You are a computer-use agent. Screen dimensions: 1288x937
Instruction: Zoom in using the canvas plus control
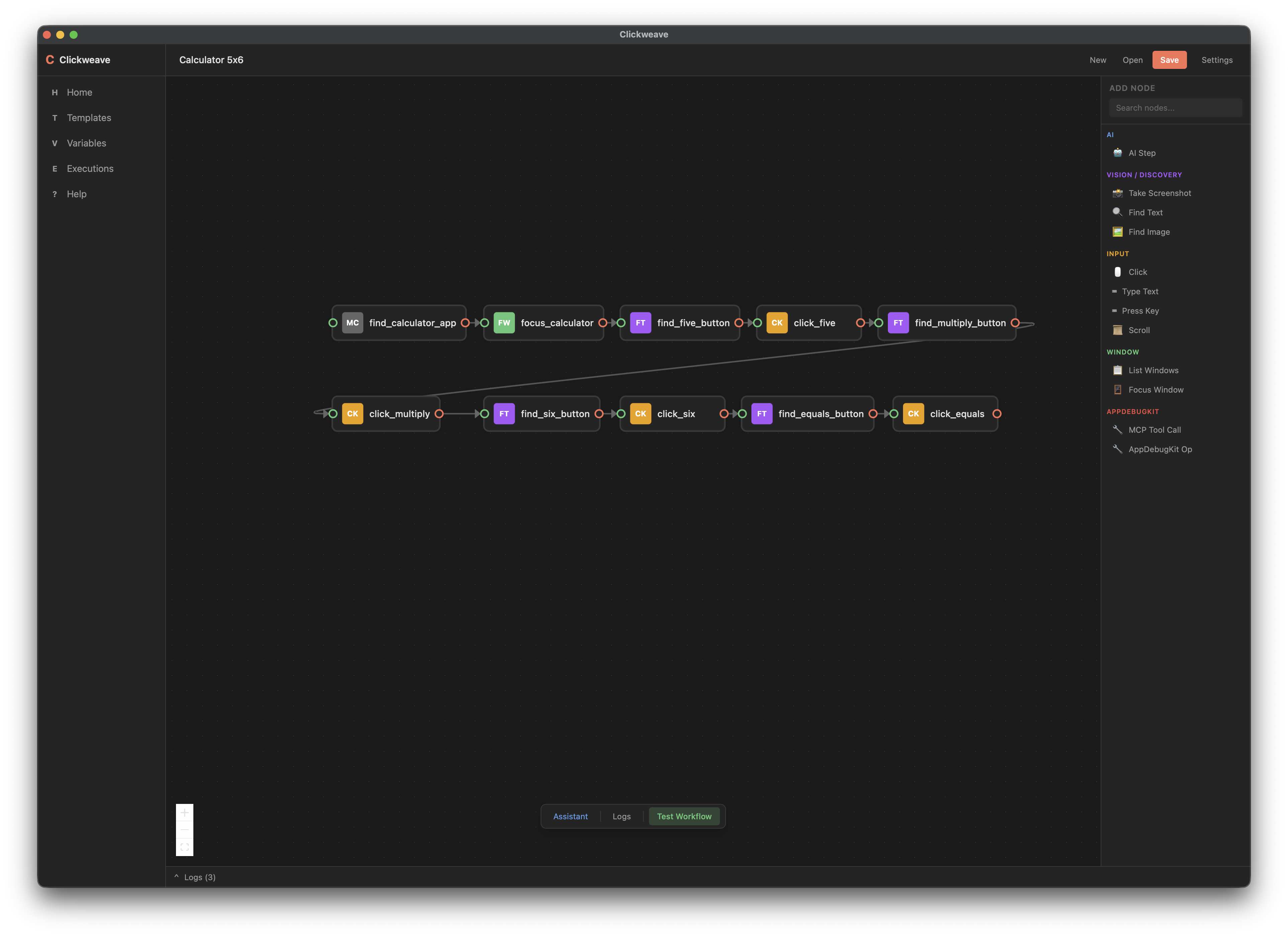click(184, 812)
